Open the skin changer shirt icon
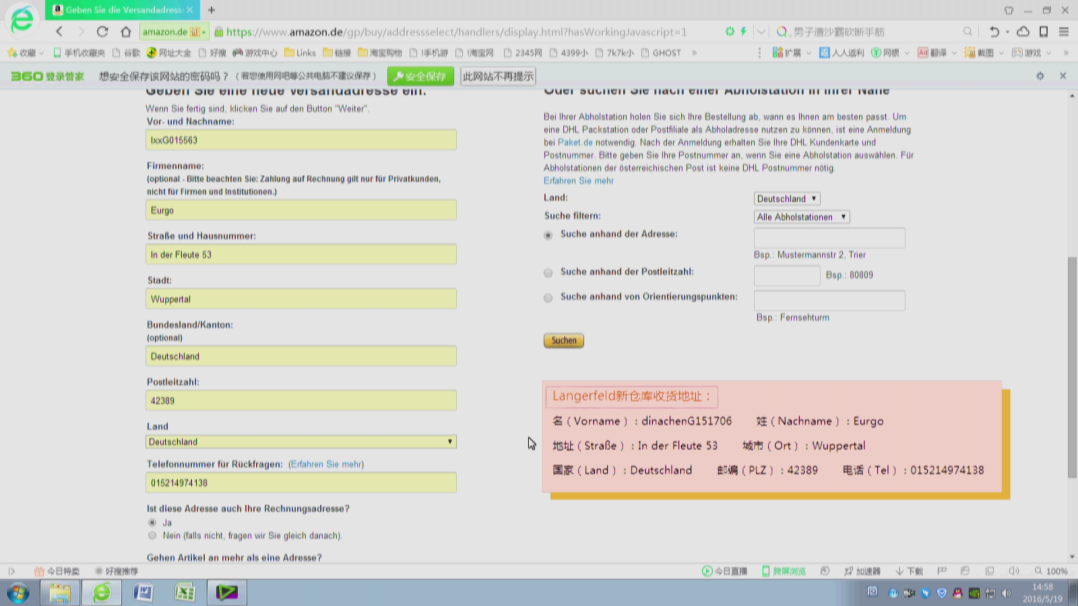Image resolution: width=1078 pixels, height=606 pixels. click(1009, 10)
